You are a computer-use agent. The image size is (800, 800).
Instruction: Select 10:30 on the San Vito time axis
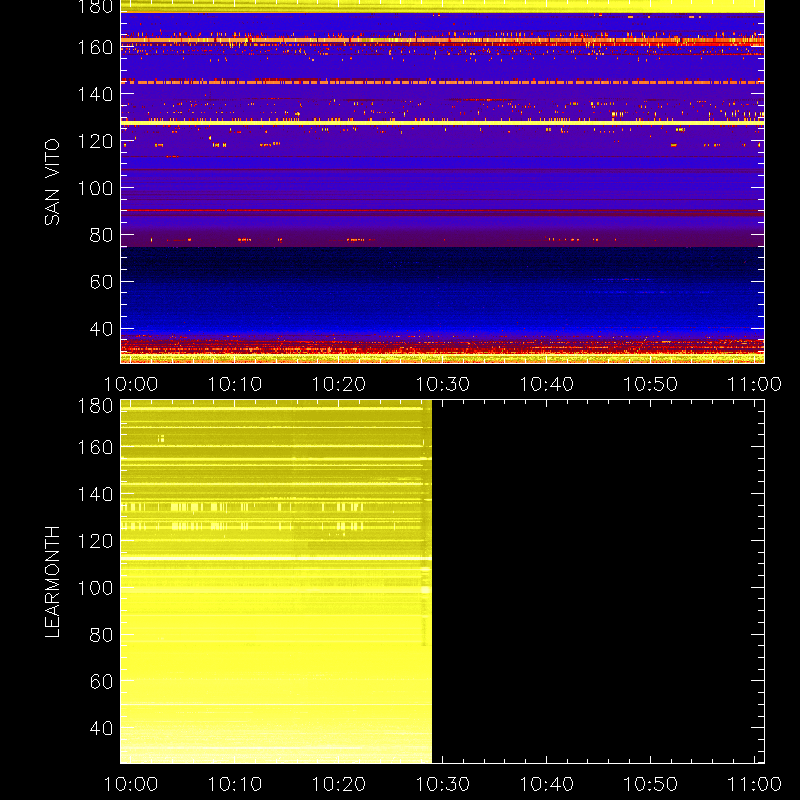point(442,384)
